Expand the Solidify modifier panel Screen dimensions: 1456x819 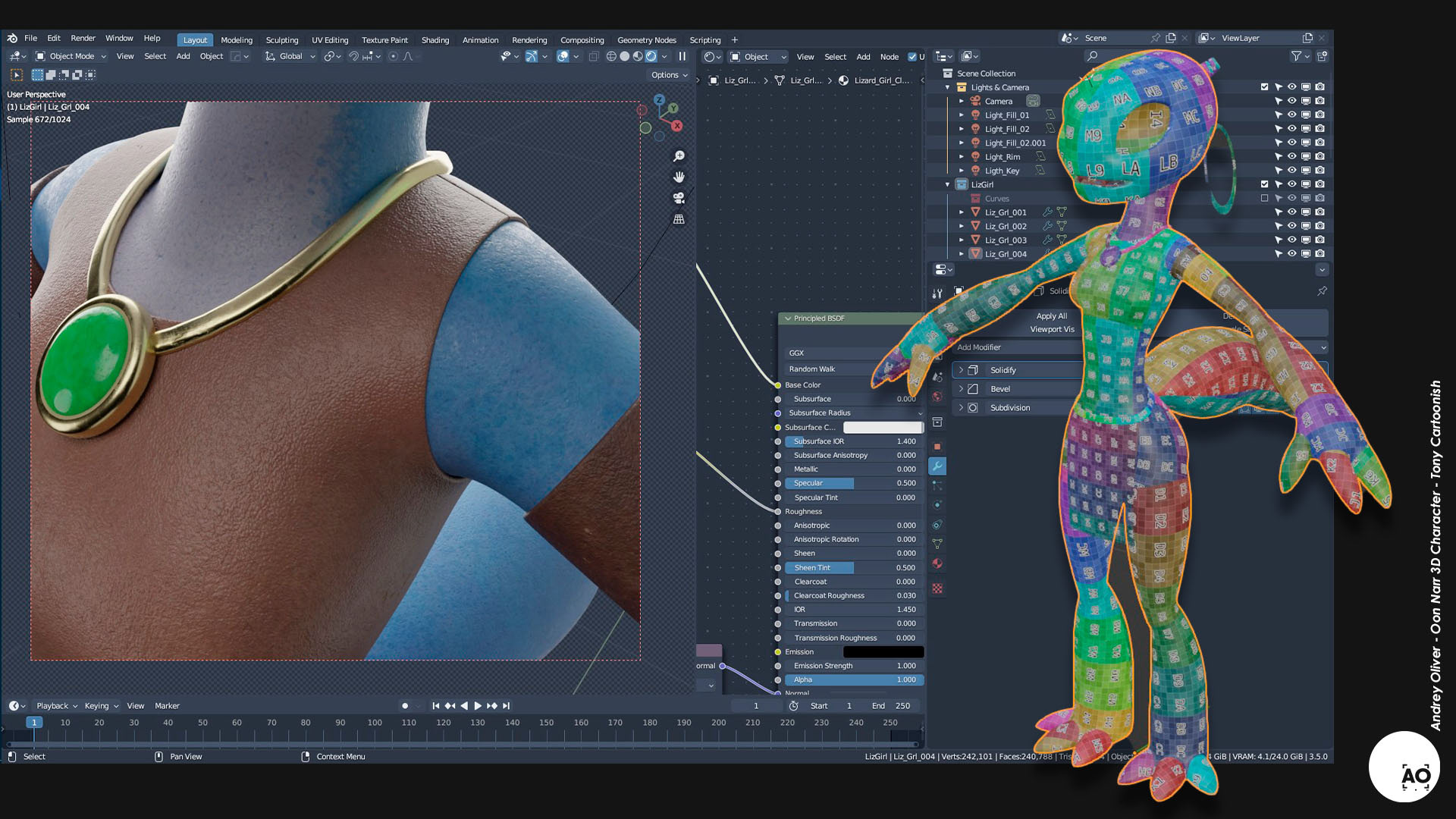pos(962,370)
